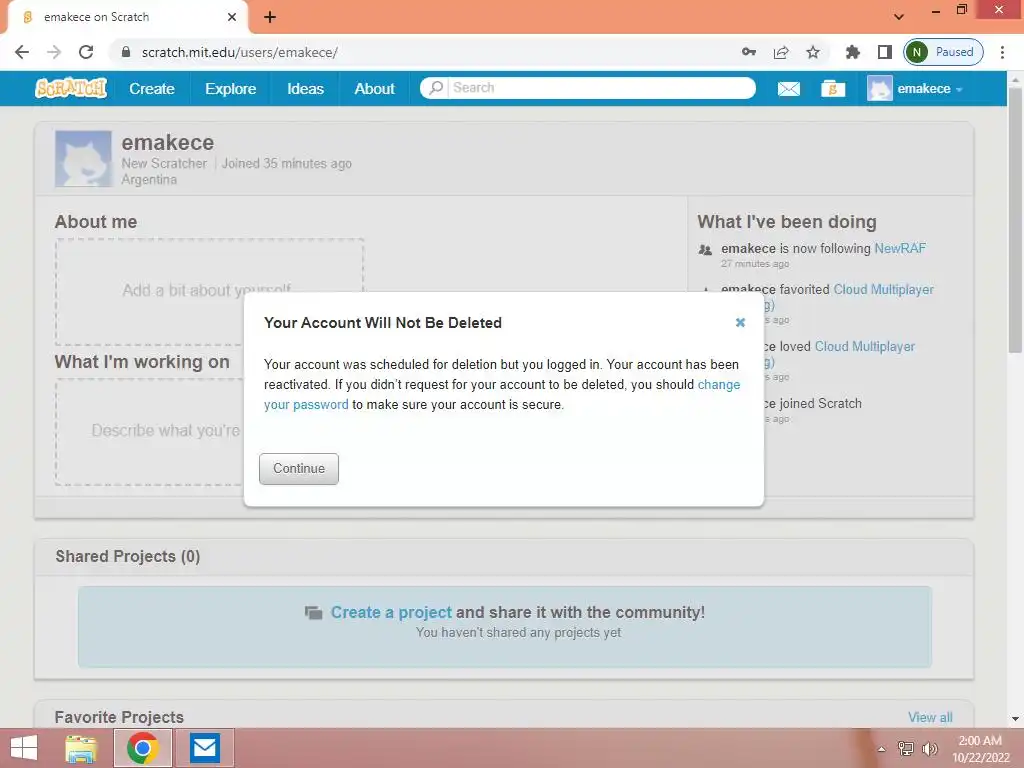Open loved Cloud Multiplayer project link
The width and height of the screenshot is (1024, 768).
point(865,346)
